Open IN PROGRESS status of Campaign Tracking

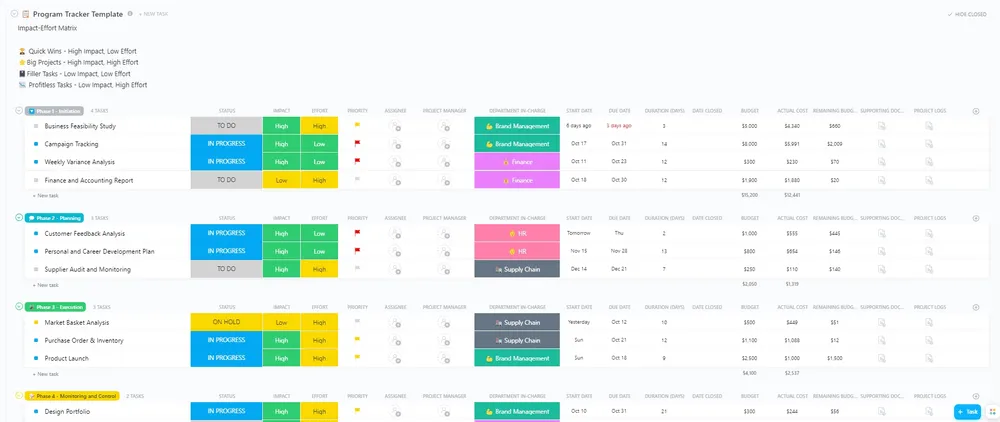tap(226, 144)
